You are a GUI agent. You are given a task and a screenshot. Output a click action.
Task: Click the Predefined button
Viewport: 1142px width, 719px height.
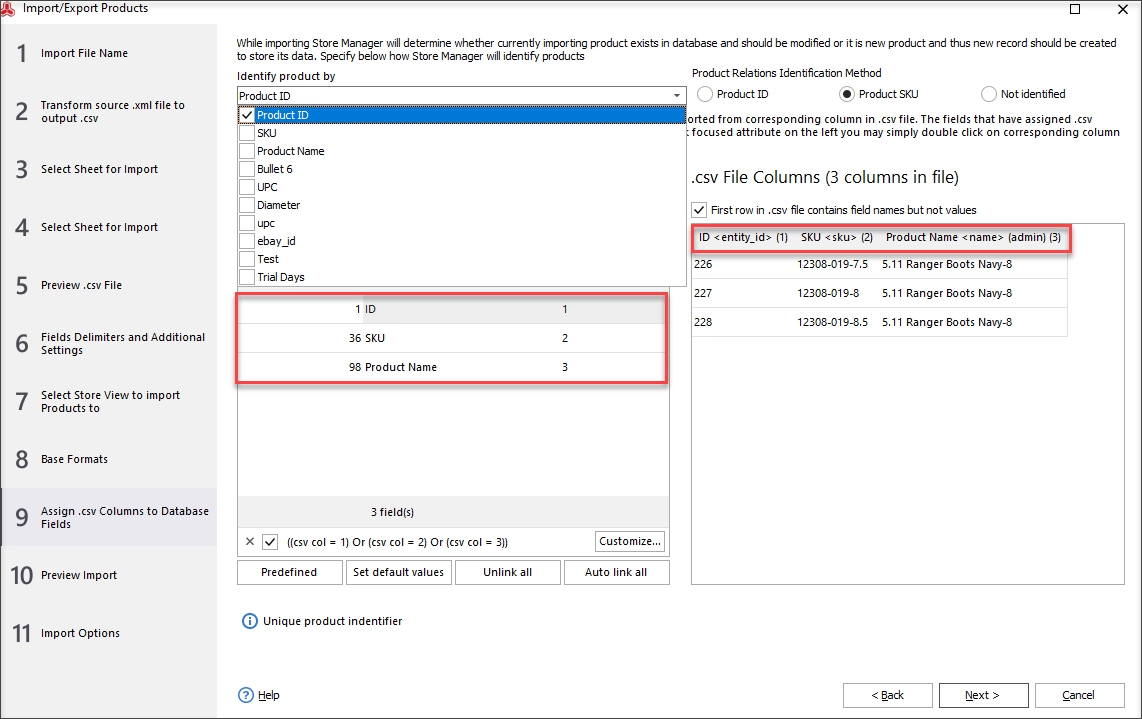point(289,572)
